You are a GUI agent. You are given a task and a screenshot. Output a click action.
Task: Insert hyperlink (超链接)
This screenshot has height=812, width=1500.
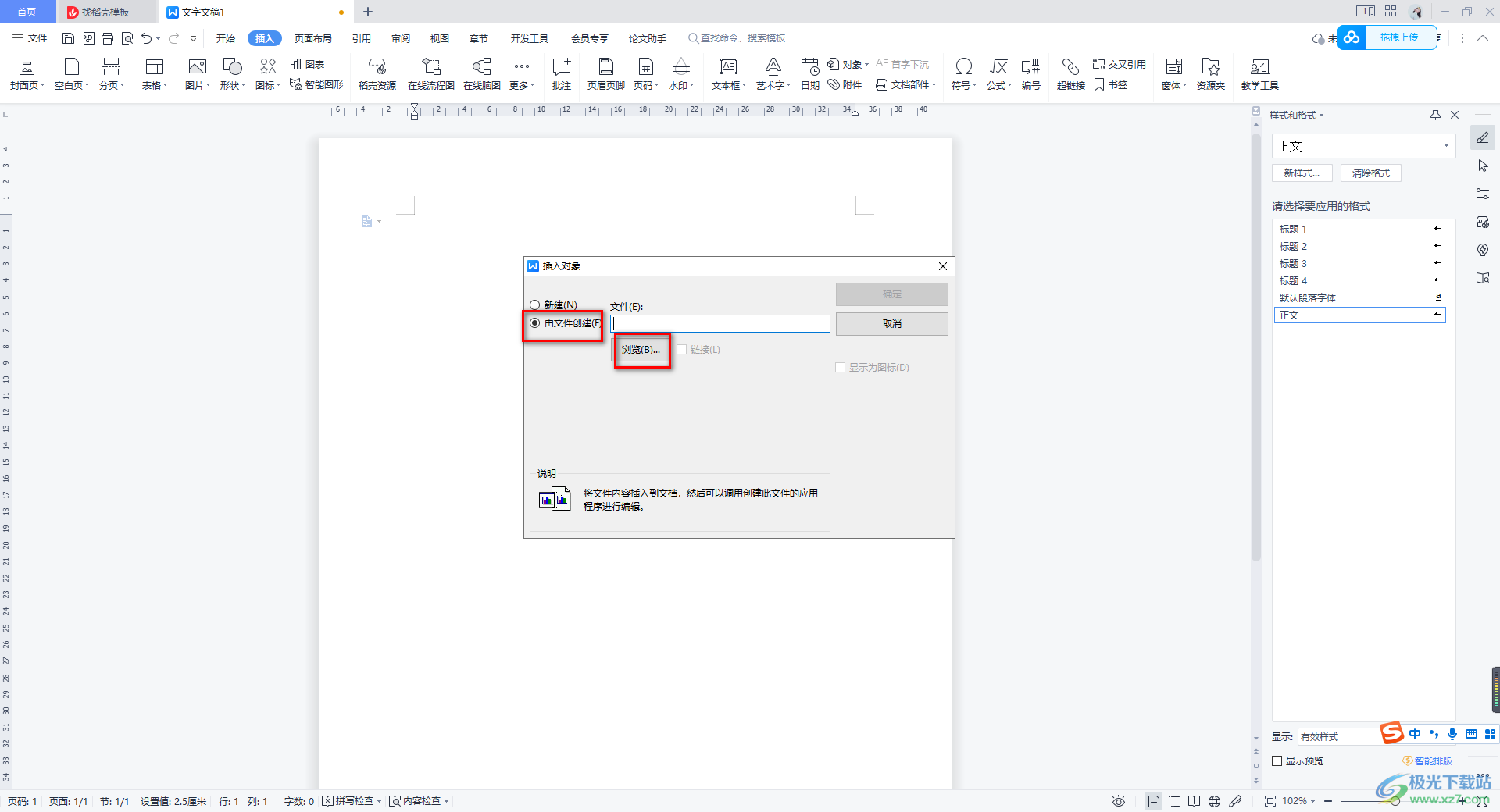1070,74
